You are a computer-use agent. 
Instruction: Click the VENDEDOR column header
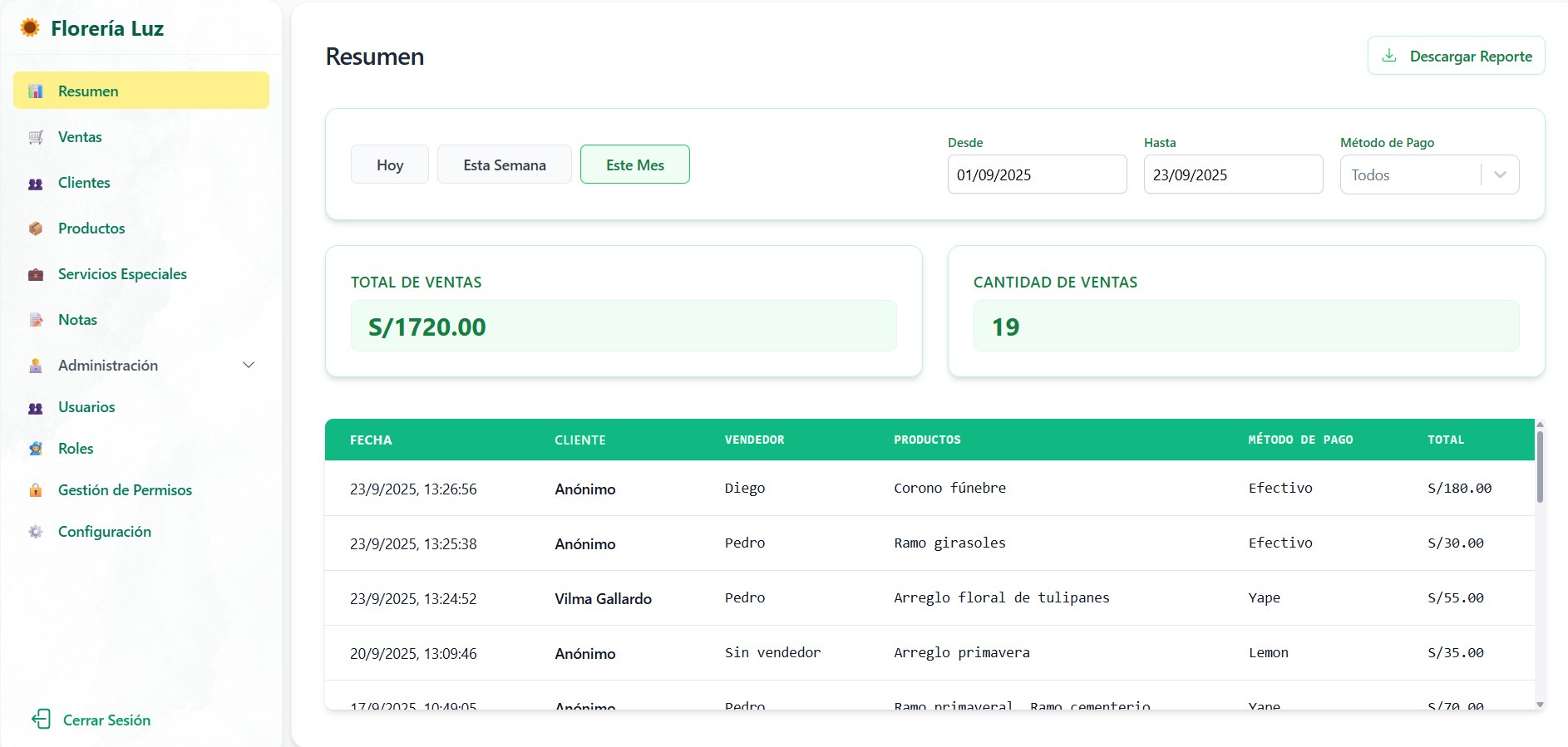pos(754,440)
